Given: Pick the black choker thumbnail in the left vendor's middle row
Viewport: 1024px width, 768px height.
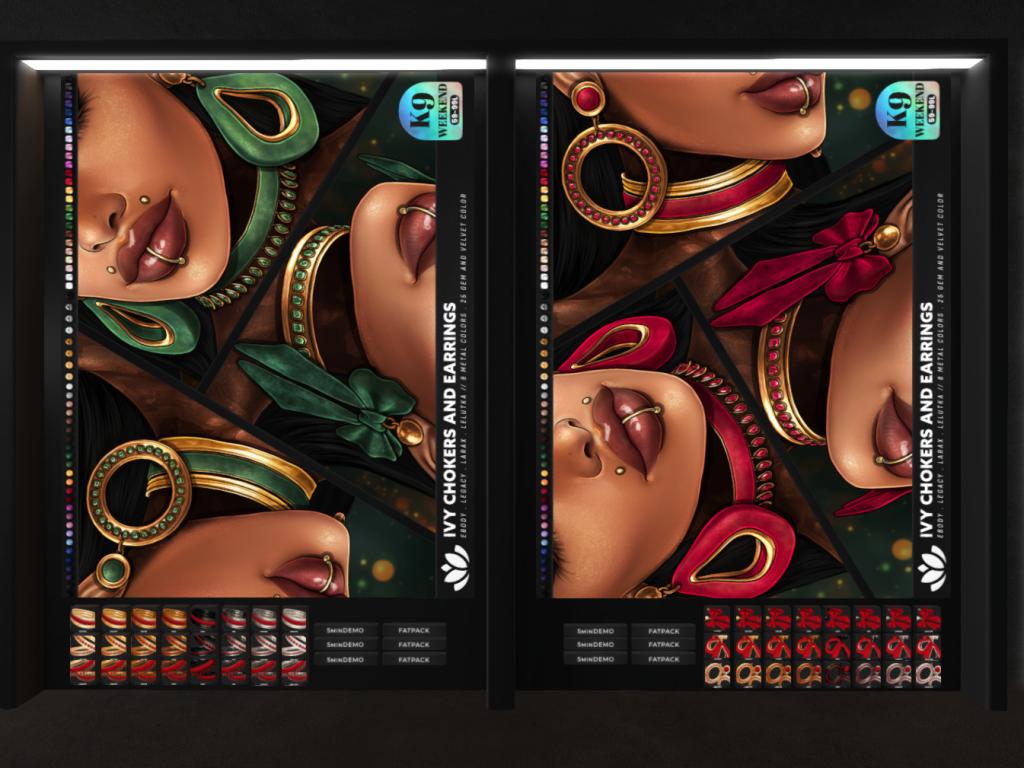Looking at the screenshot, I should point(204,645).
